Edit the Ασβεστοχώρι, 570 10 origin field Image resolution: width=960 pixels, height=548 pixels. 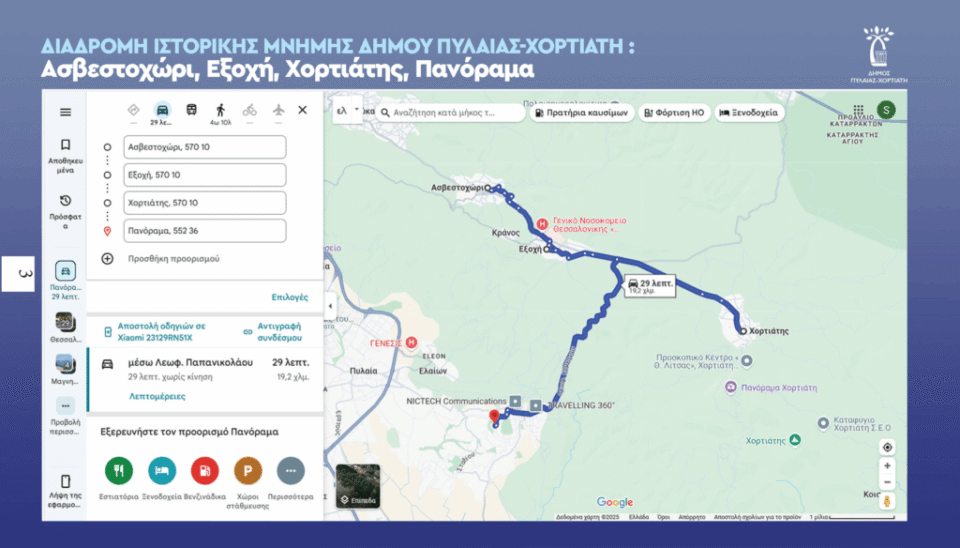pos(204,147)
